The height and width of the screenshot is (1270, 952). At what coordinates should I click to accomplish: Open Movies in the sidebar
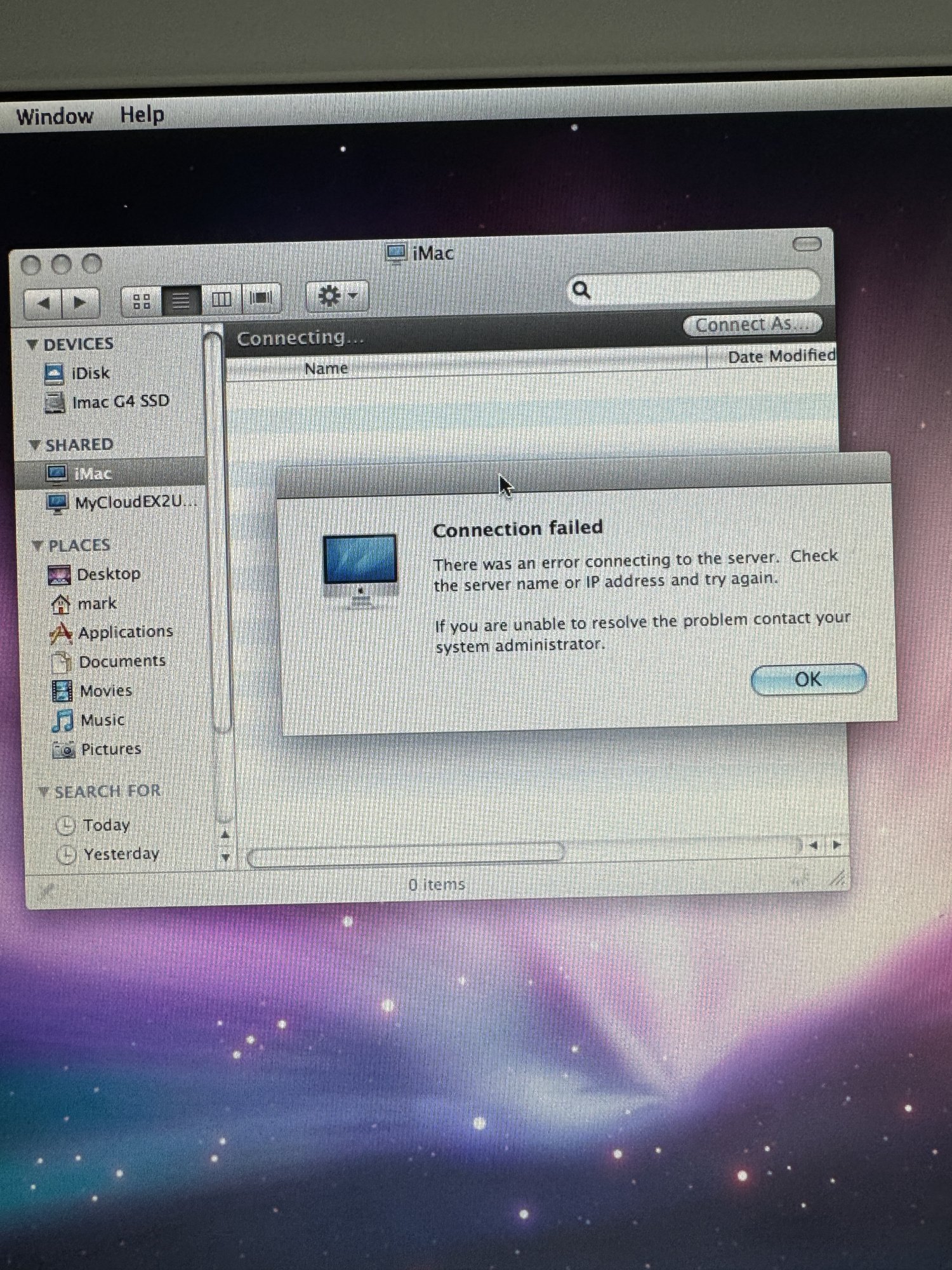92,691
